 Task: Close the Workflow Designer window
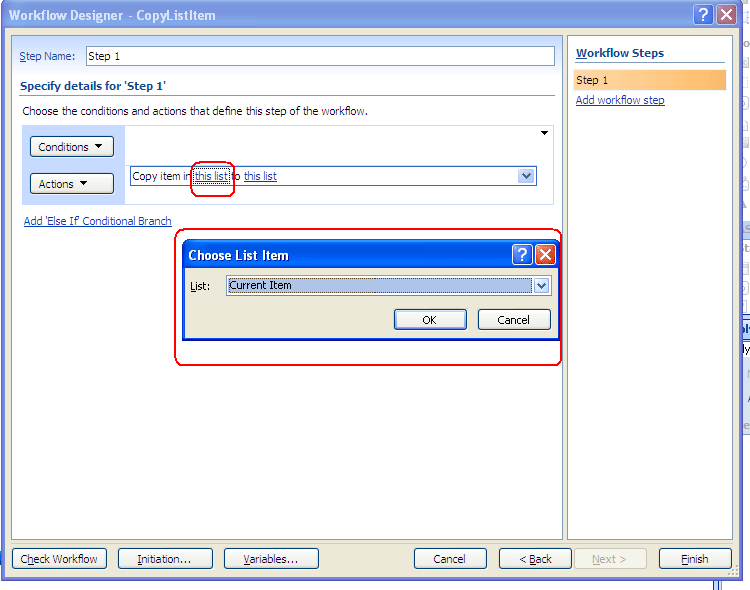[x=726, y=15]
